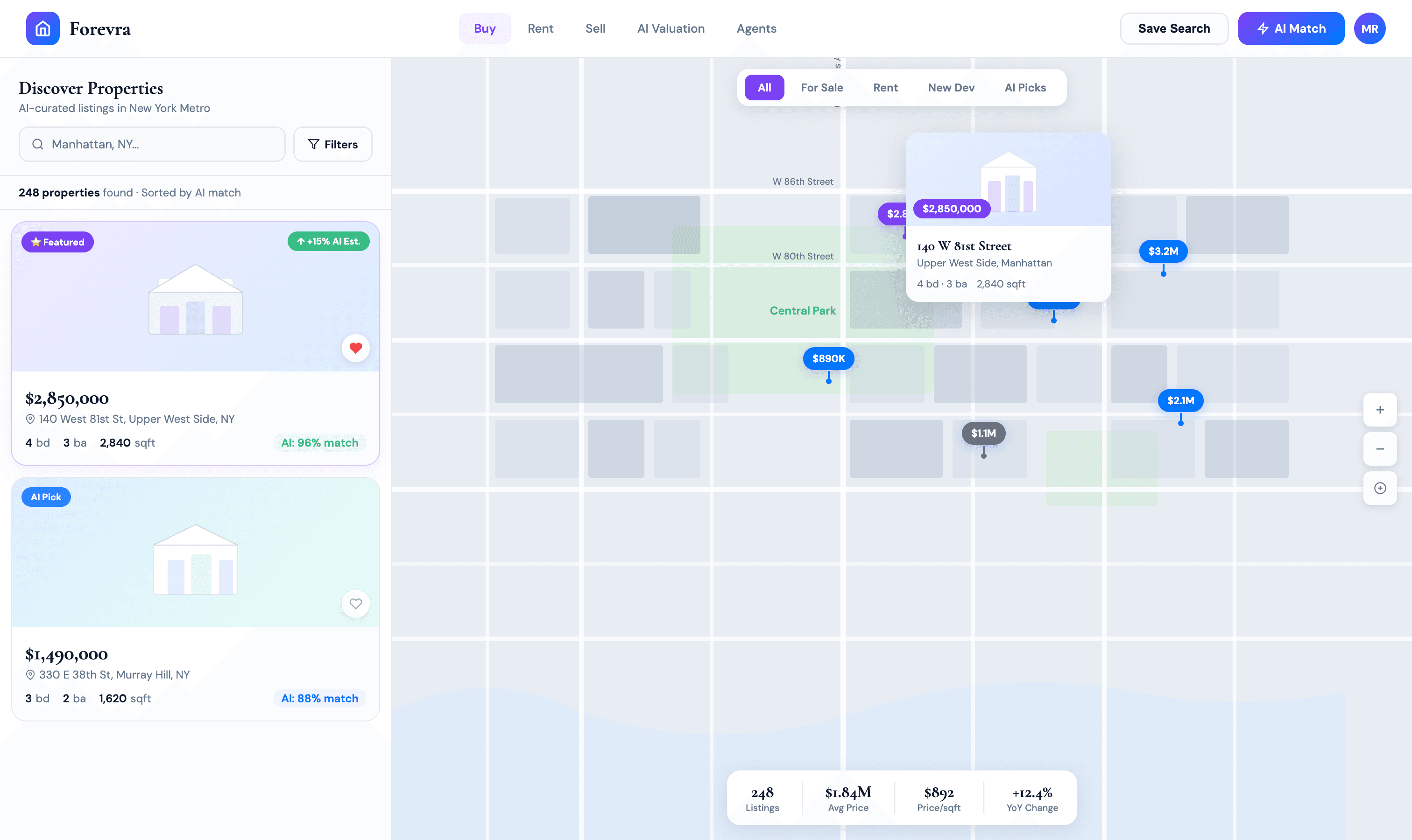Switch to the For Sale filter tab
Viewport: 1412px width, 840px height.
pyautogui.click(x=821, y=87)
